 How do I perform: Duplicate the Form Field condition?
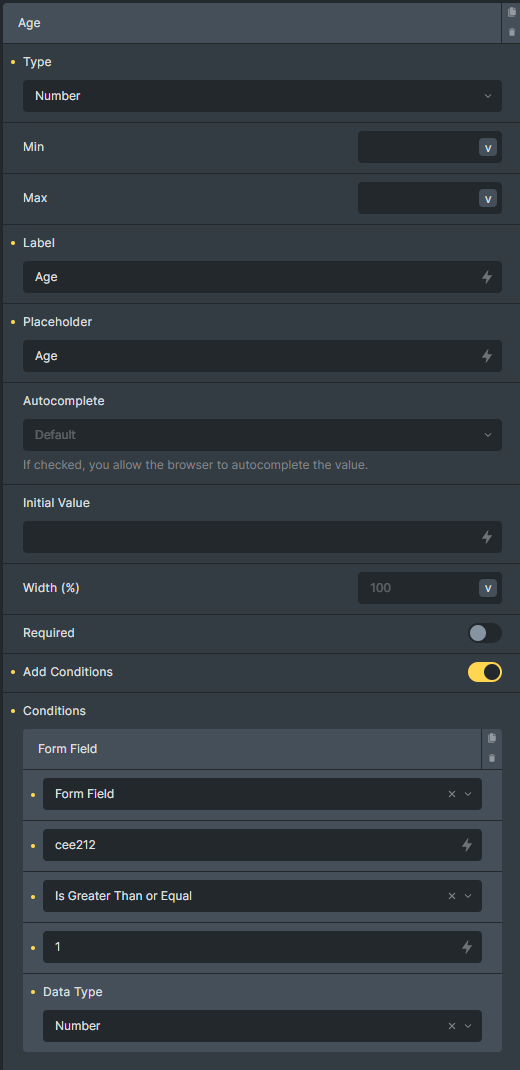pyautogui.click(x=492, y=738)
